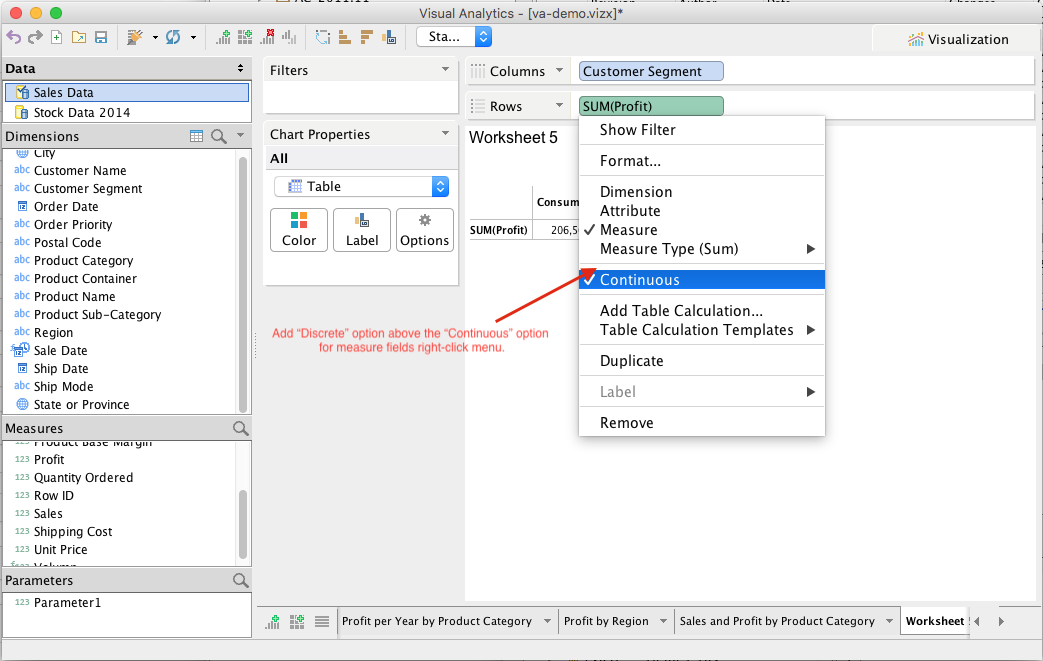The width and height of the screenshot is (1043, 661).
Task: Open a file via the folder icon
Action: (x=79, y=37)
